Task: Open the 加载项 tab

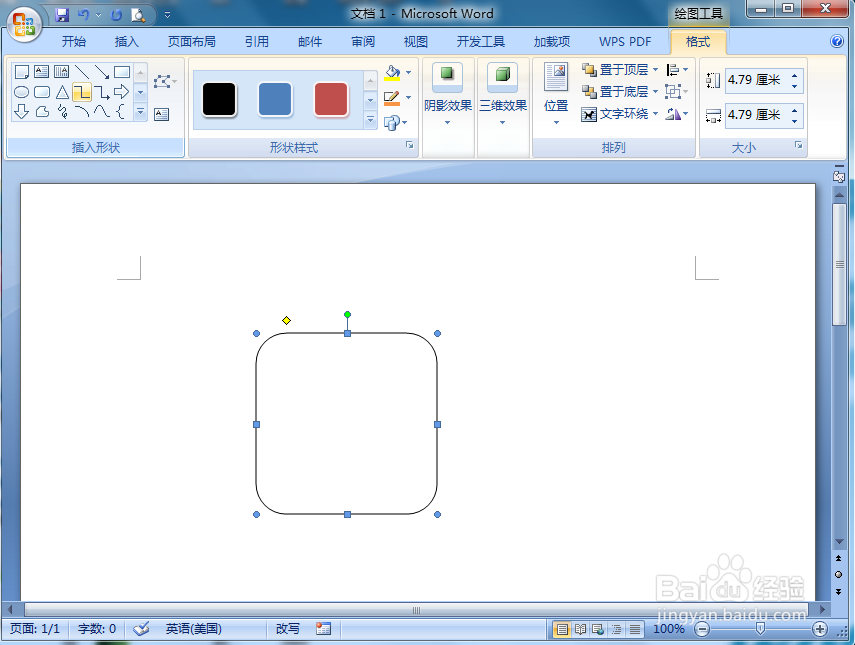Action: (x=552, y=41)
